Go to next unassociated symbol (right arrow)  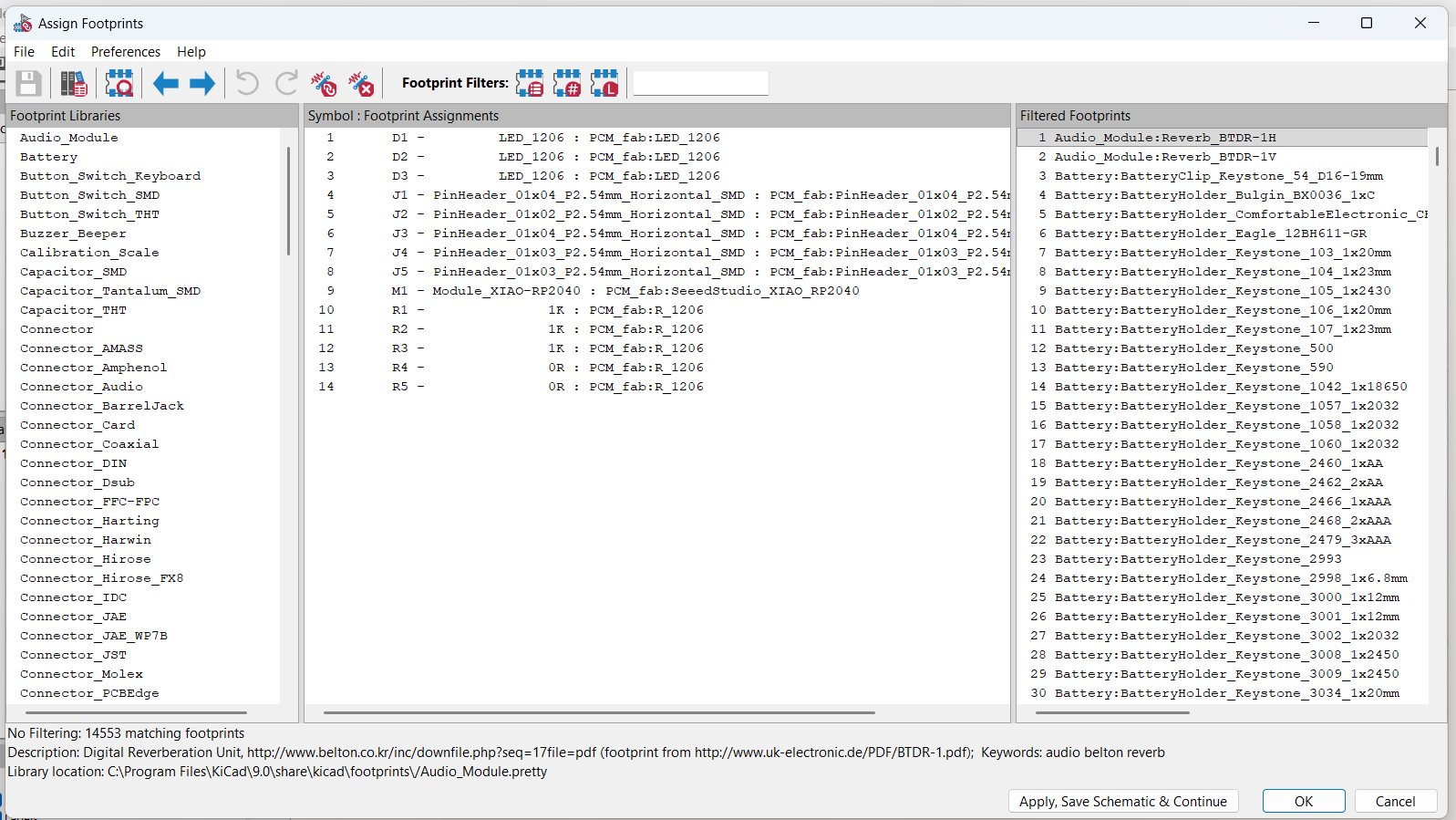coord(202,83)
